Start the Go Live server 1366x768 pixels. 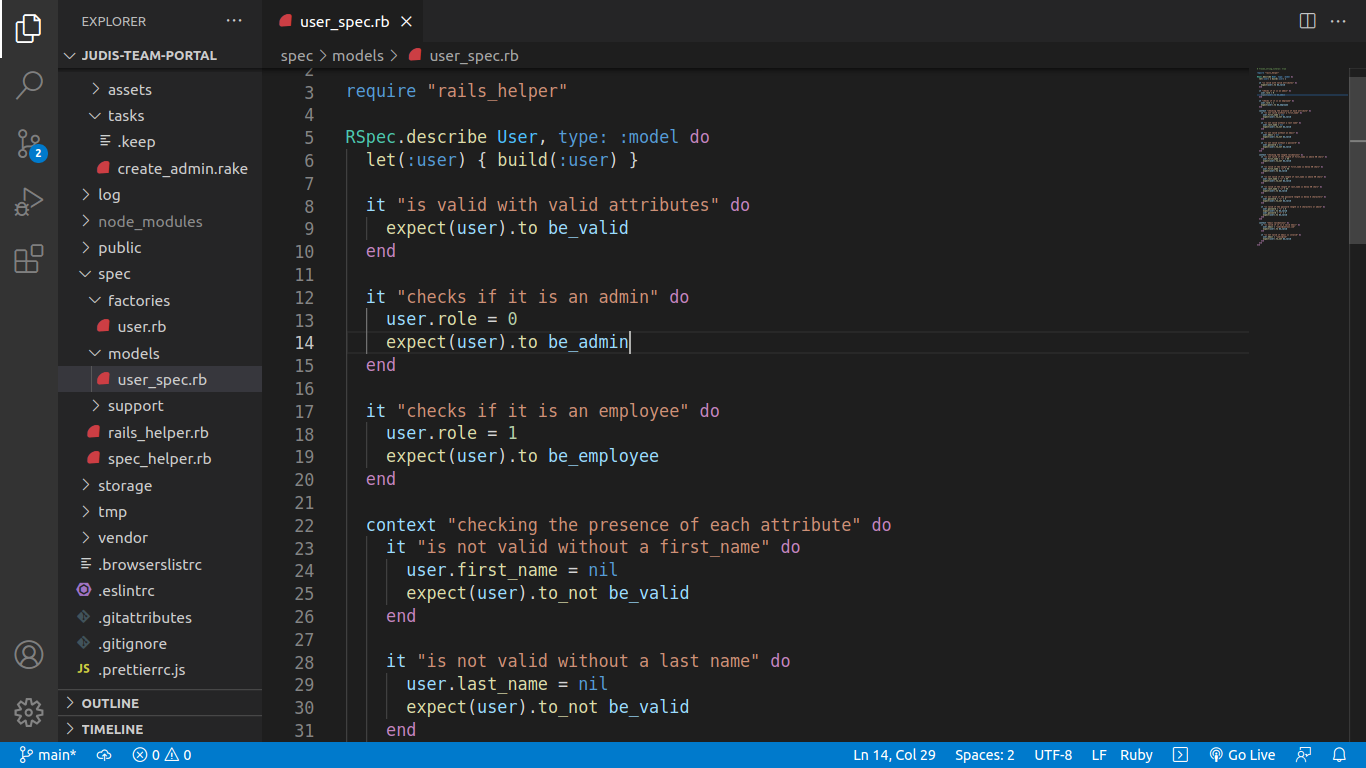tap(1242, 755)
